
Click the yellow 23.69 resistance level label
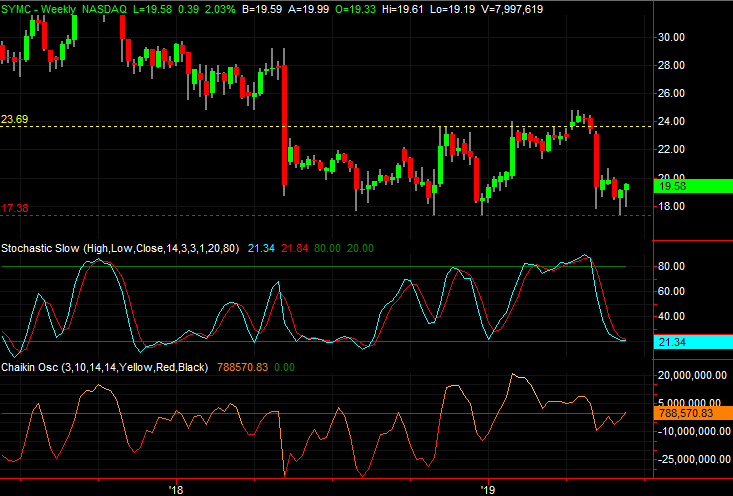14,119
